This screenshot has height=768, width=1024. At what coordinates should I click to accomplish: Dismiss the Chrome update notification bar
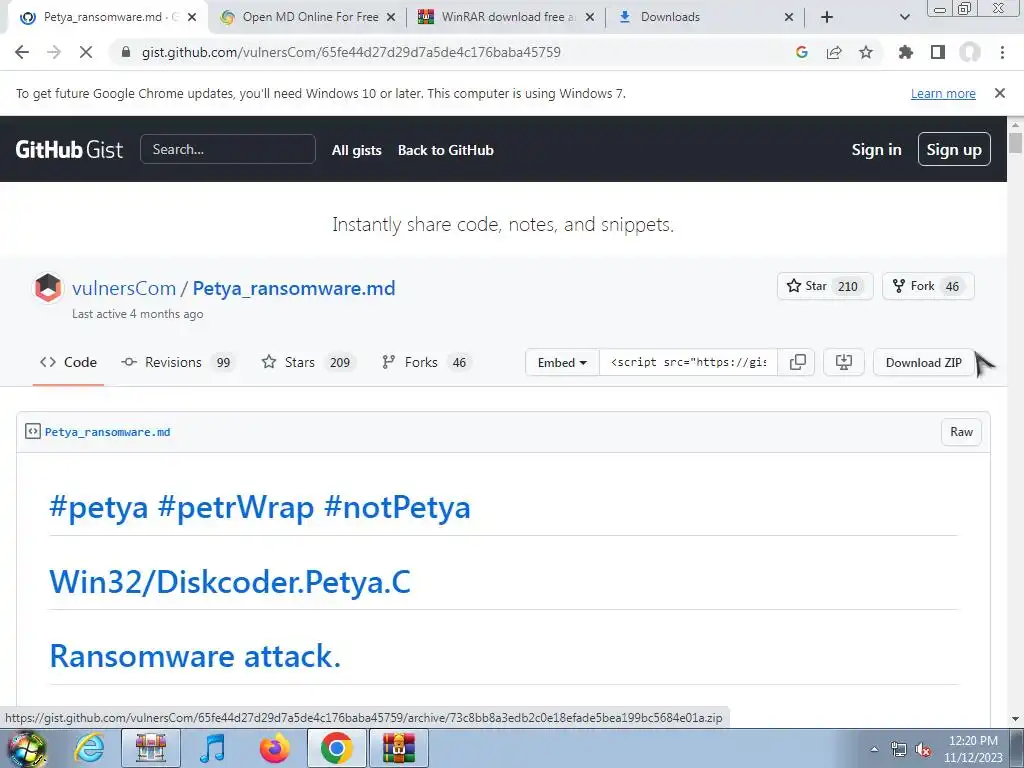[x=1000, y=93]
